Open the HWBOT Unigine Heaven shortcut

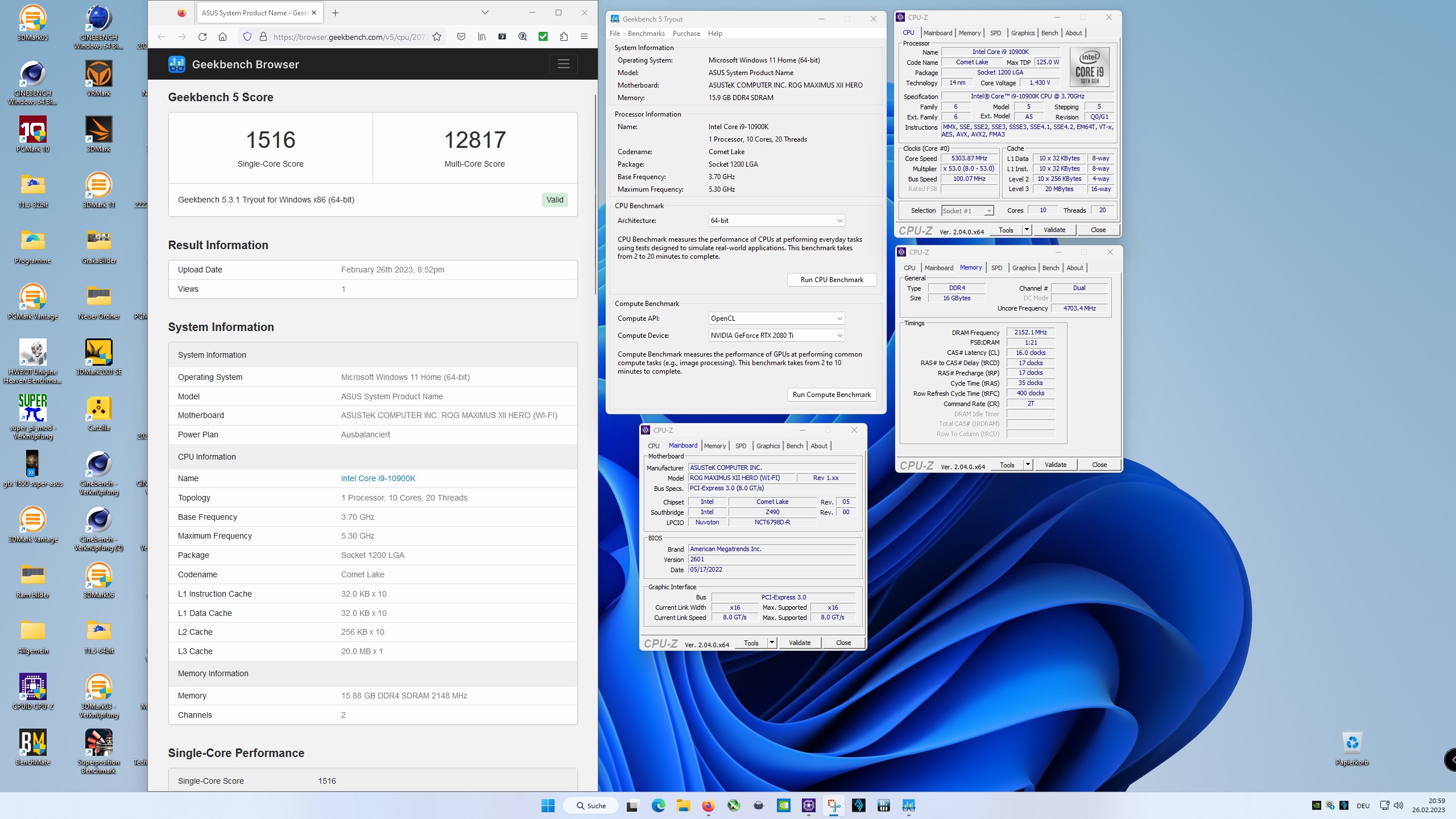(33, 361)
